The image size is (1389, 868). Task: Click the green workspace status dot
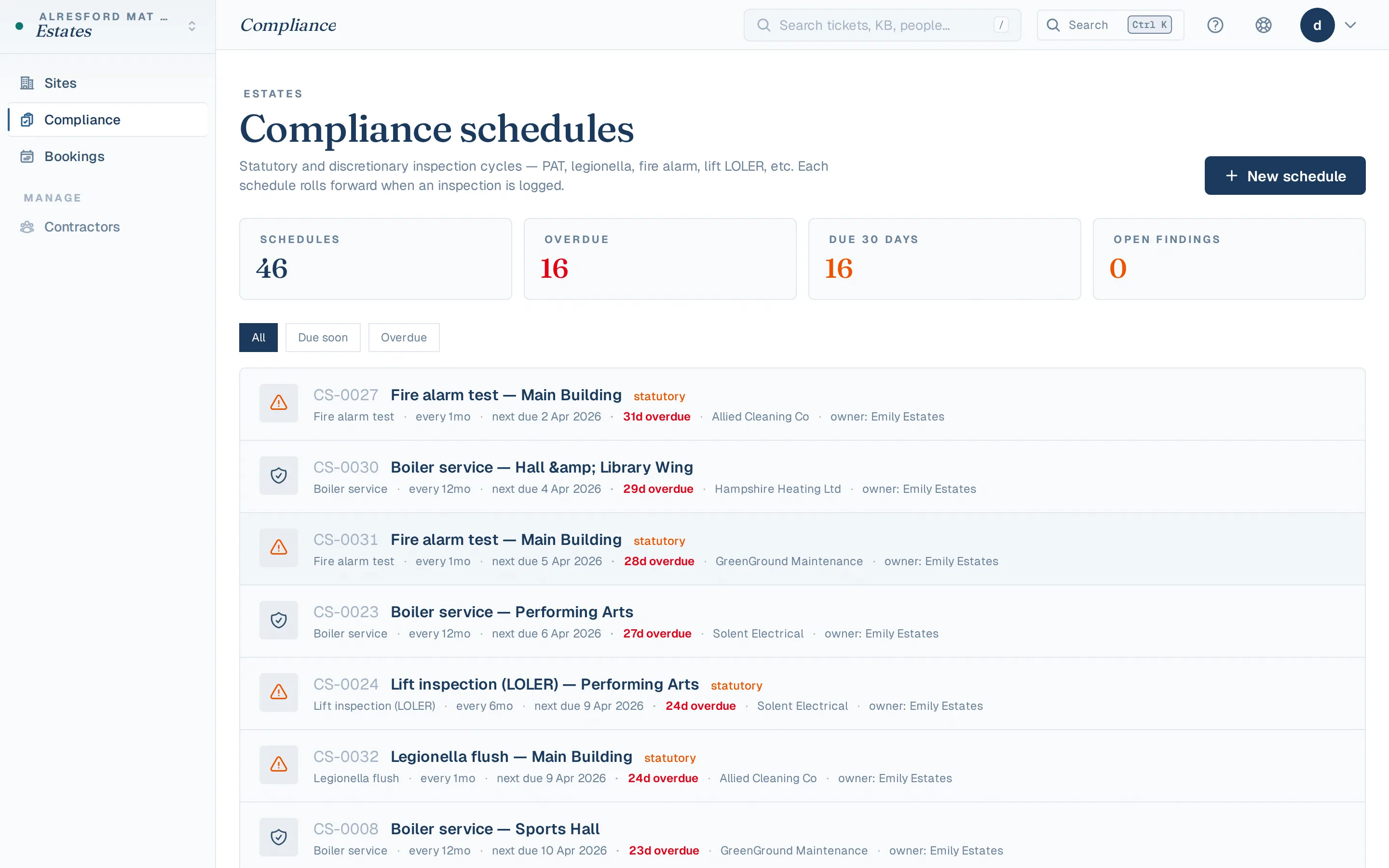(x=19, y=26)
